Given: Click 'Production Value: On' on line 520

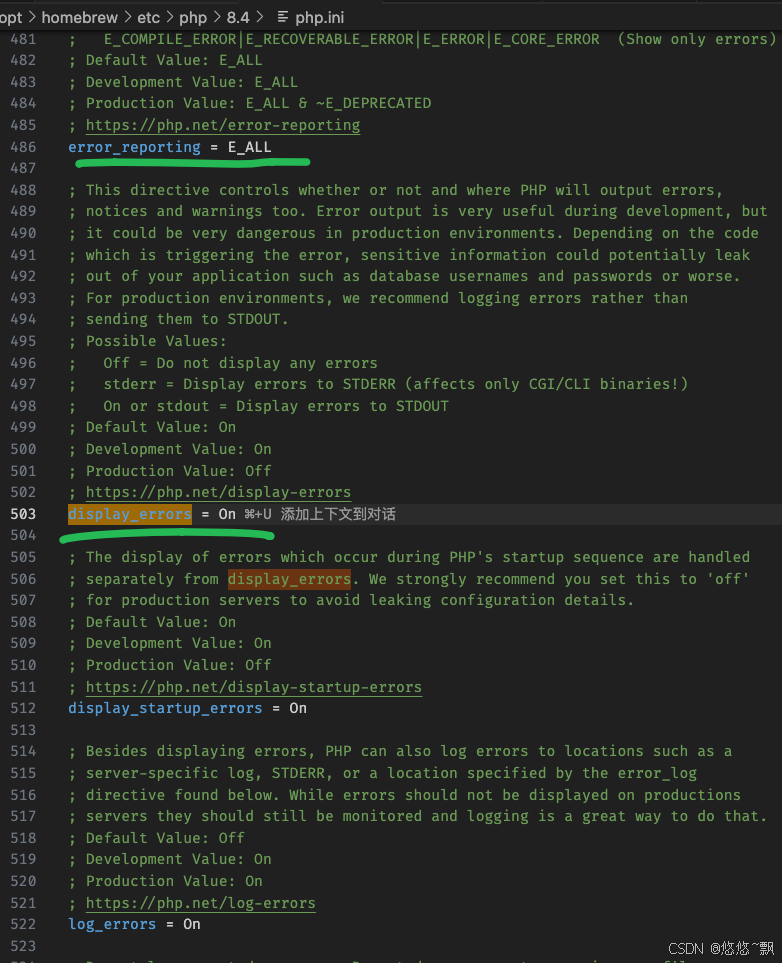Looking at the screenshot, I should [174, 881].
